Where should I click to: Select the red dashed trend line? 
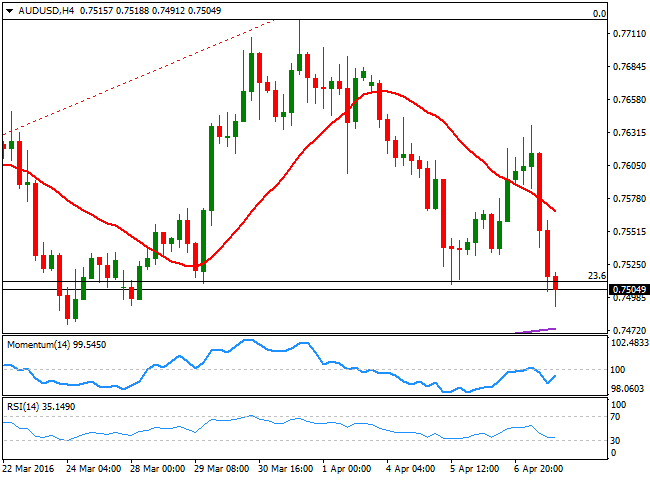tap(138, 77)
